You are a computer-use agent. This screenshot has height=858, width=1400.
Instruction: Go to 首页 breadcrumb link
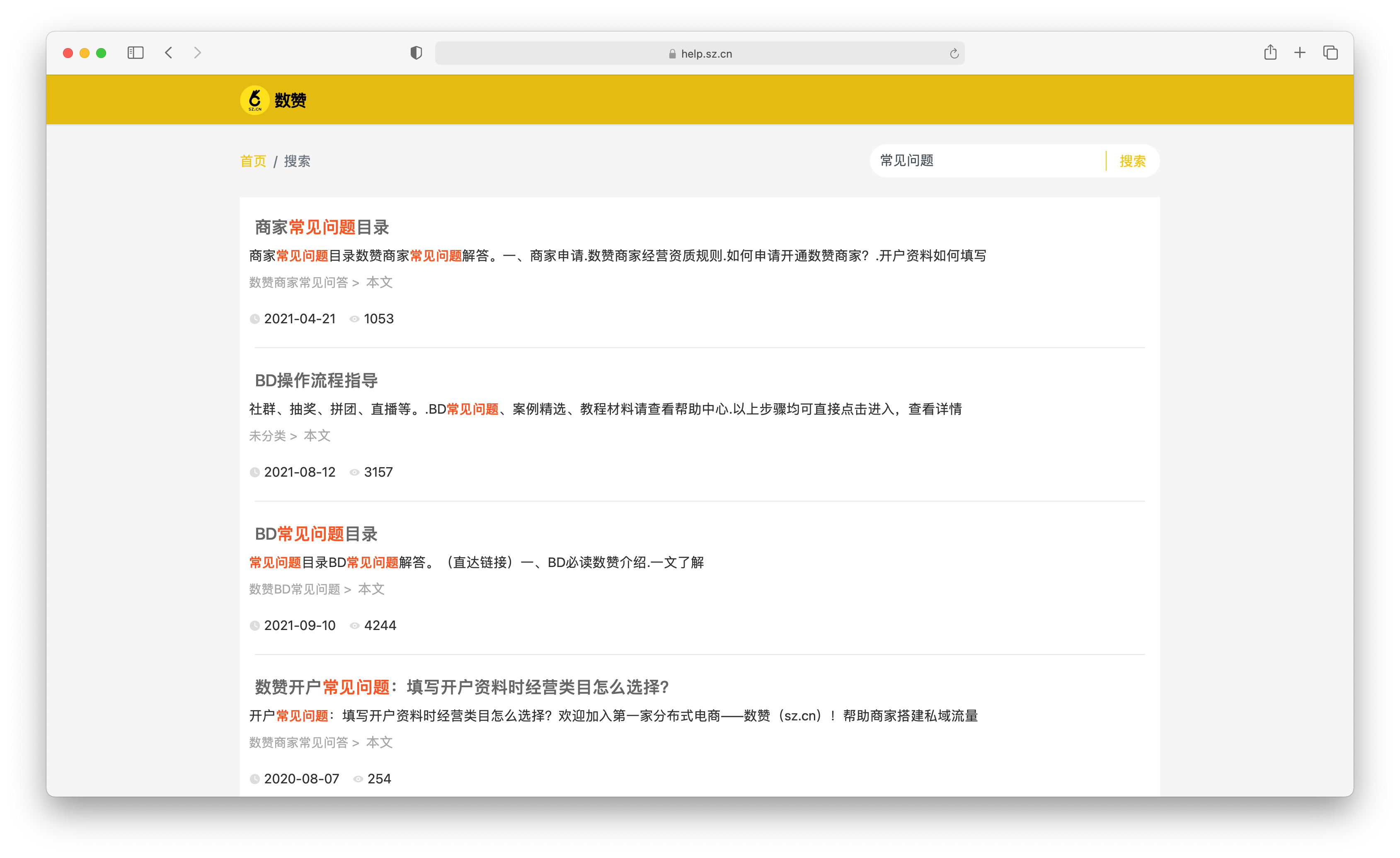point(253,161)
